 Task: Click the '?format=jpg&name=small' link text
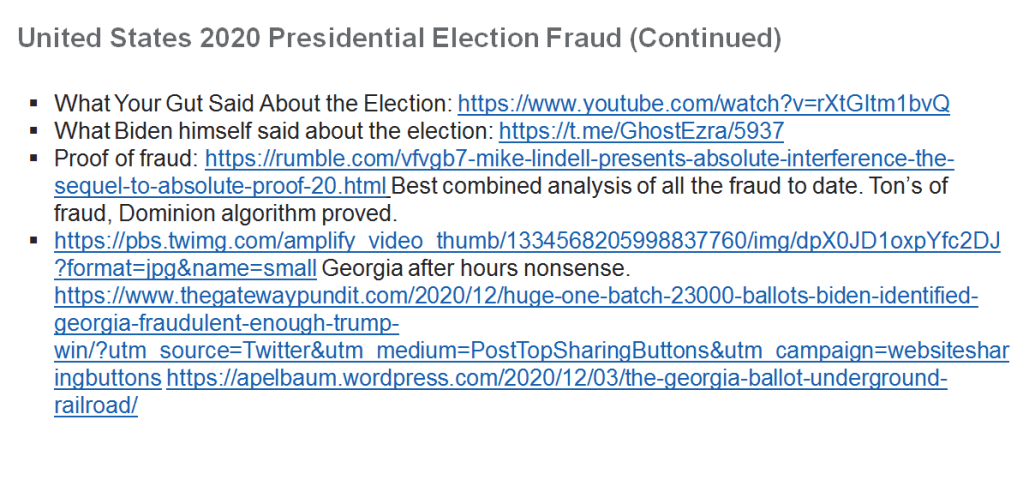(x=185, y=268)
